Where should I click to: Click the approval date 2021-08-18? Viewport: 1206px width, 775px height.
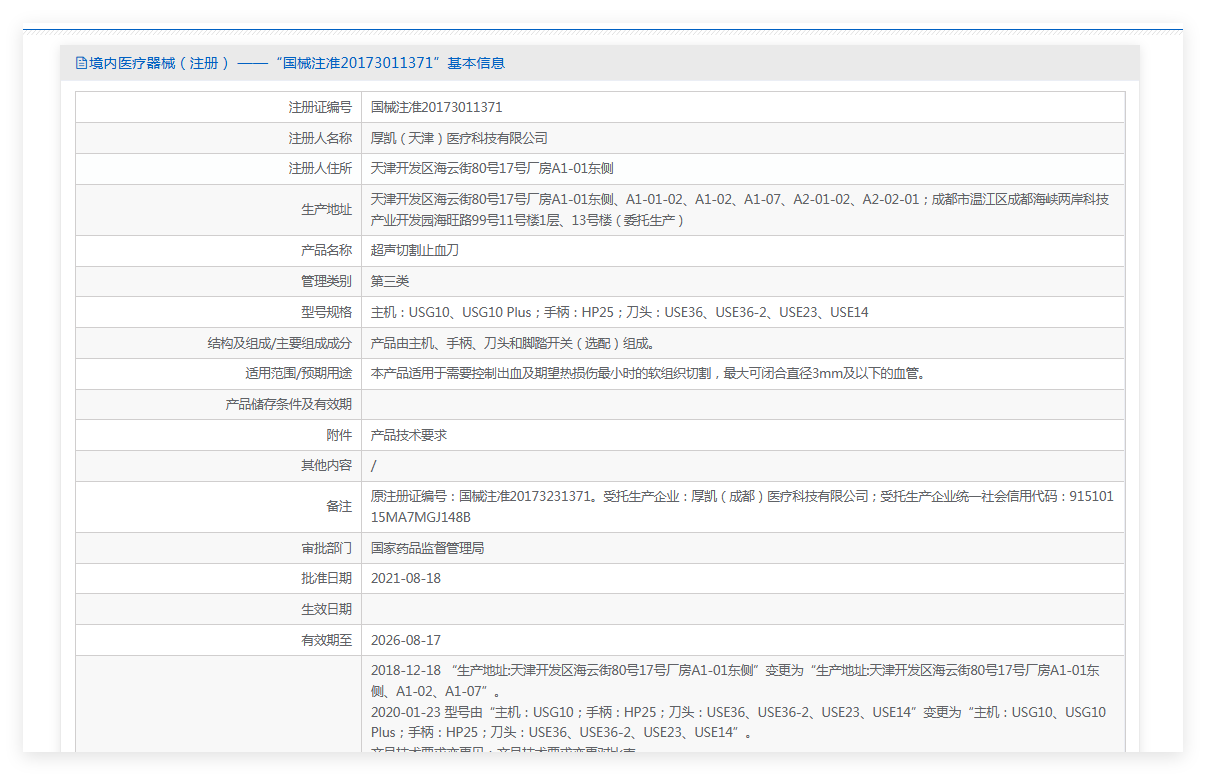405,579
